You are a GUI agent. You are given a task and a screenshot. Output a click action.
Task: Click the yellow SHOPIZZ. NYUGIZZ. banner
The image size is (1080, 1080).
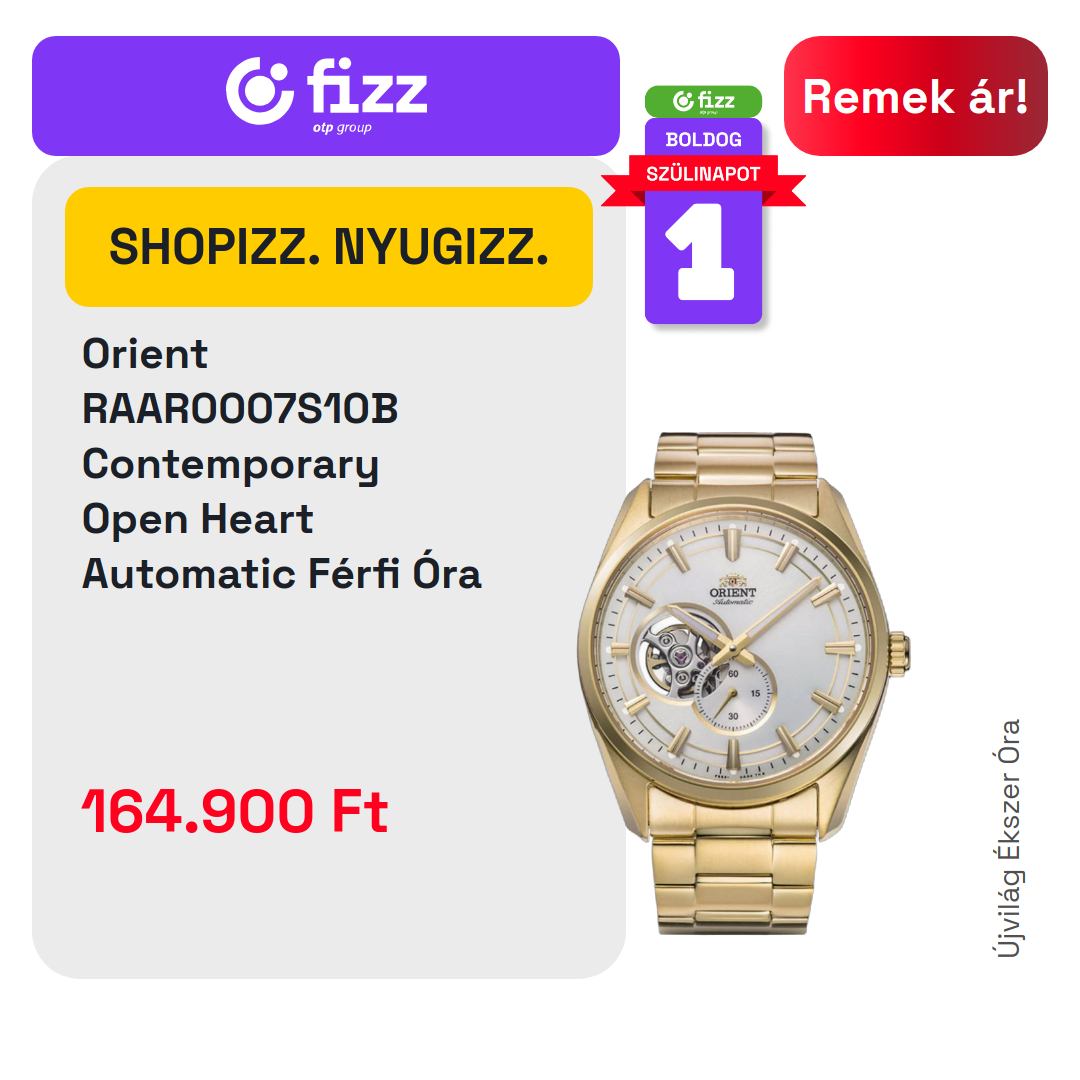329,247
